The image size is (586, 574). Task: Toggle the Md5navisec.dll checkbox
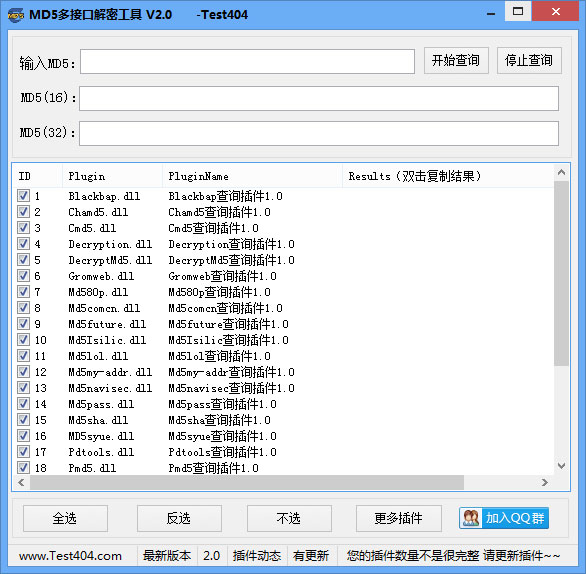23,388
